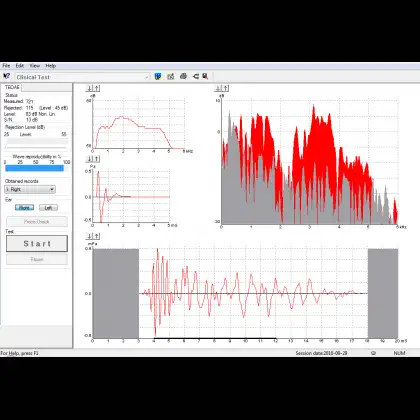Click the context help arrow icon
Screen dimensions: 420x420
(6, 77)
